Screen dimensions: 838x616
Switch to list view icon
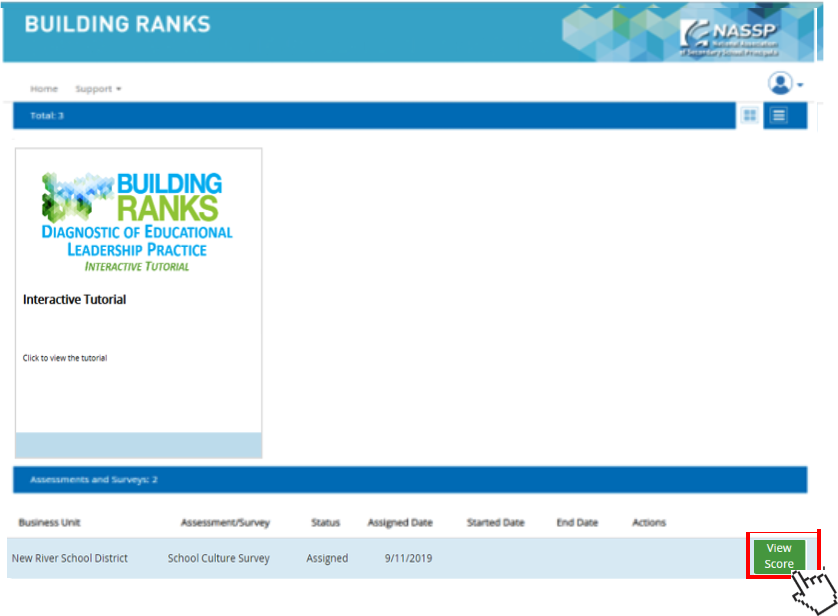(x=779, y=115)
